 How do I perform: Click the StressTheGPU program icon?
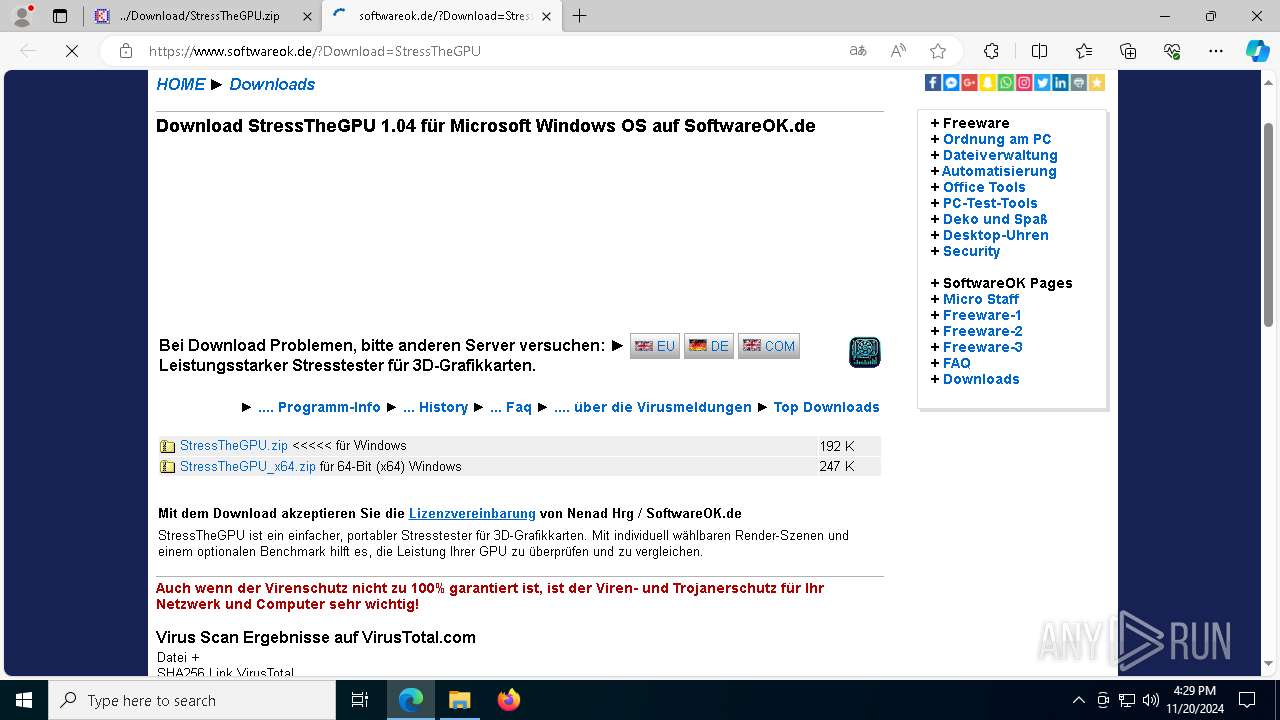point(865,352)
